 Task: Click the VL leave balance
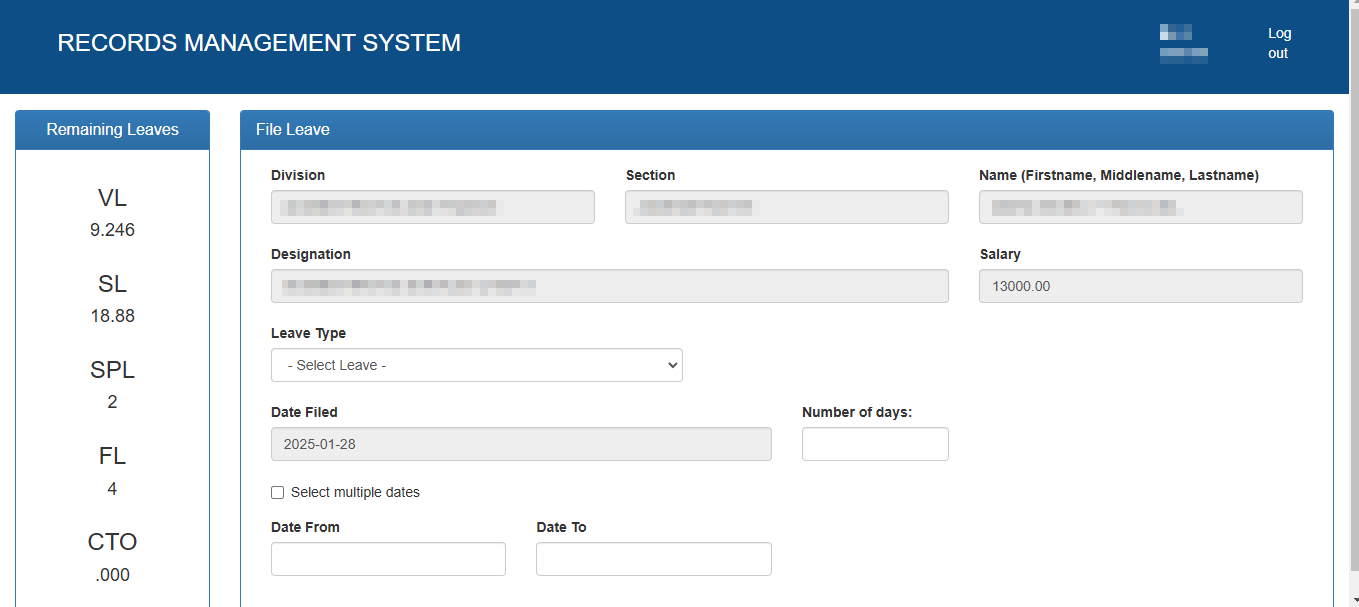tap(112, 212)
